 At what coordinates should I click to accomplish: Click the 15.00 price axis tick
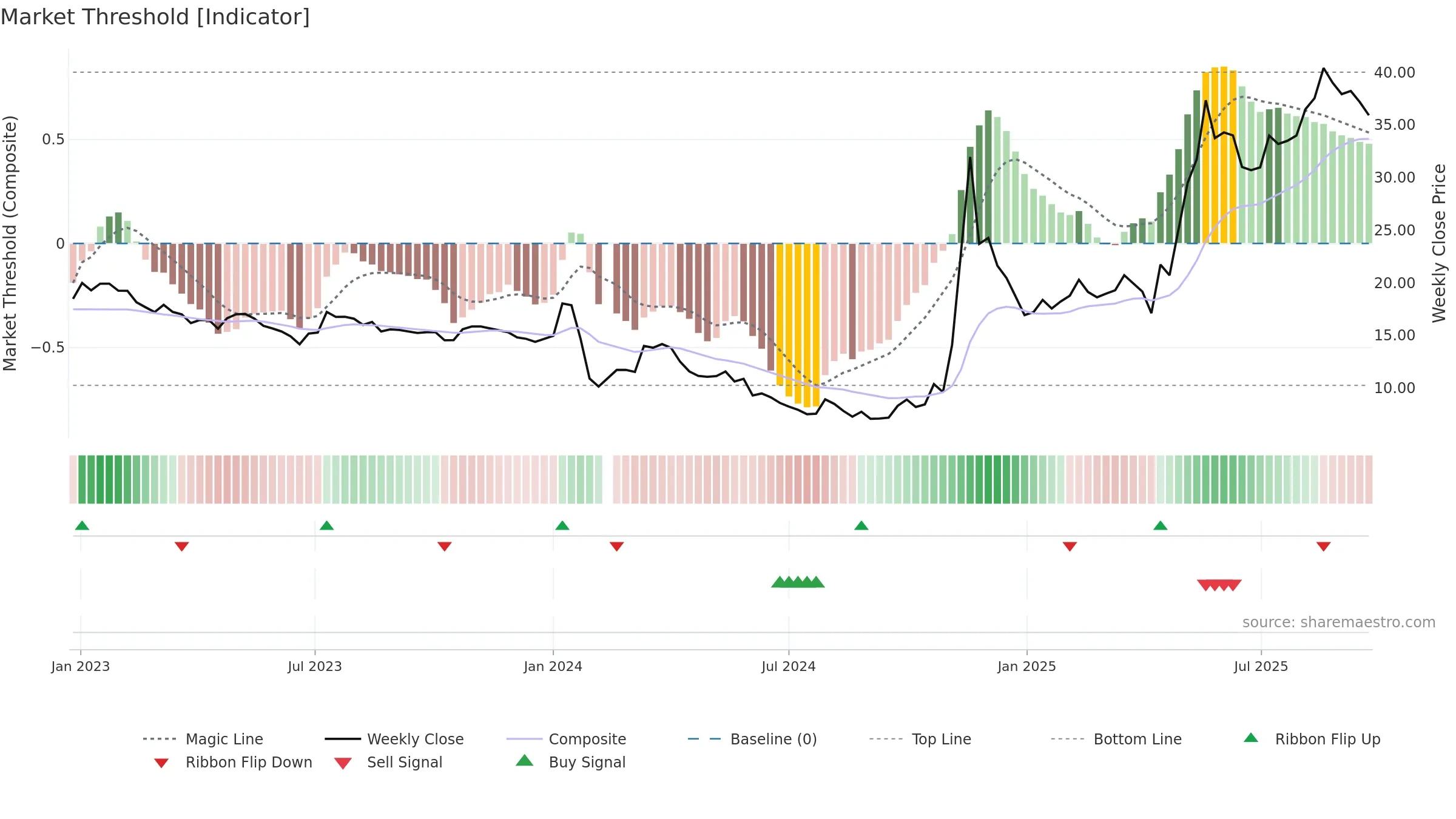tap(1395, 335)
